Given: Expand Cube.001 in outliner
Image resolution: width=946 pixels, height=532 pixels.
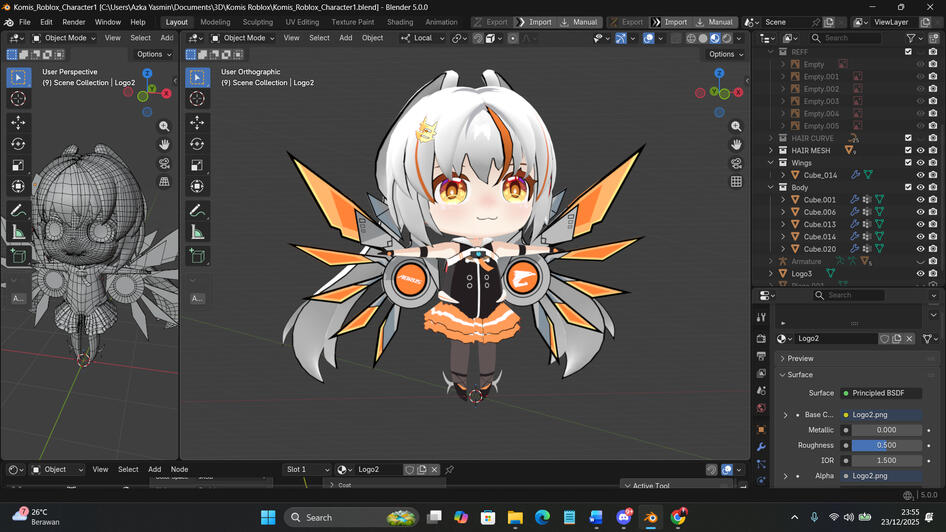Looking at the screenshot, I should 783,200.
